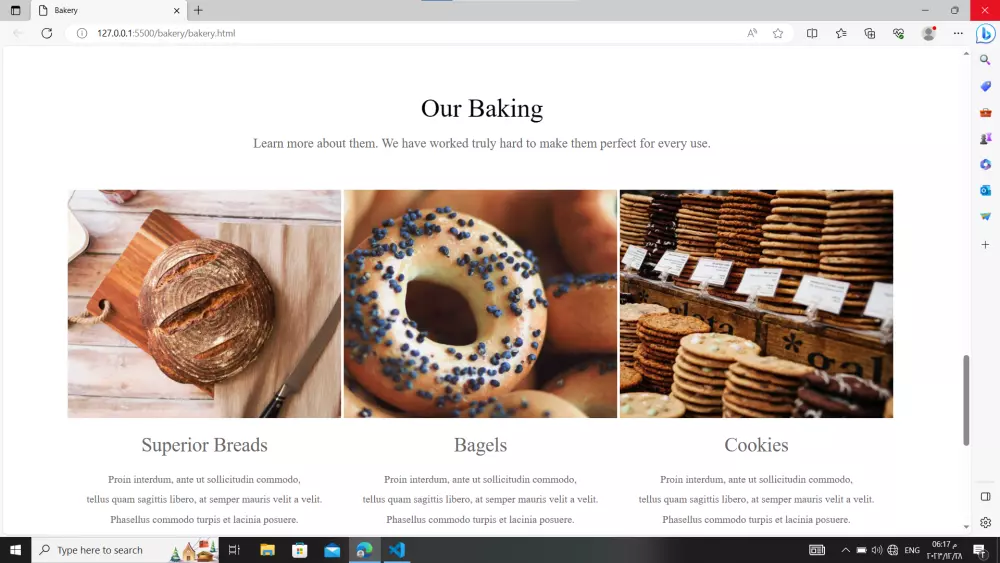The height and width of the screenshot is (563, 1000).
Task: Open Settings and more menu
Action: (958, 33)
